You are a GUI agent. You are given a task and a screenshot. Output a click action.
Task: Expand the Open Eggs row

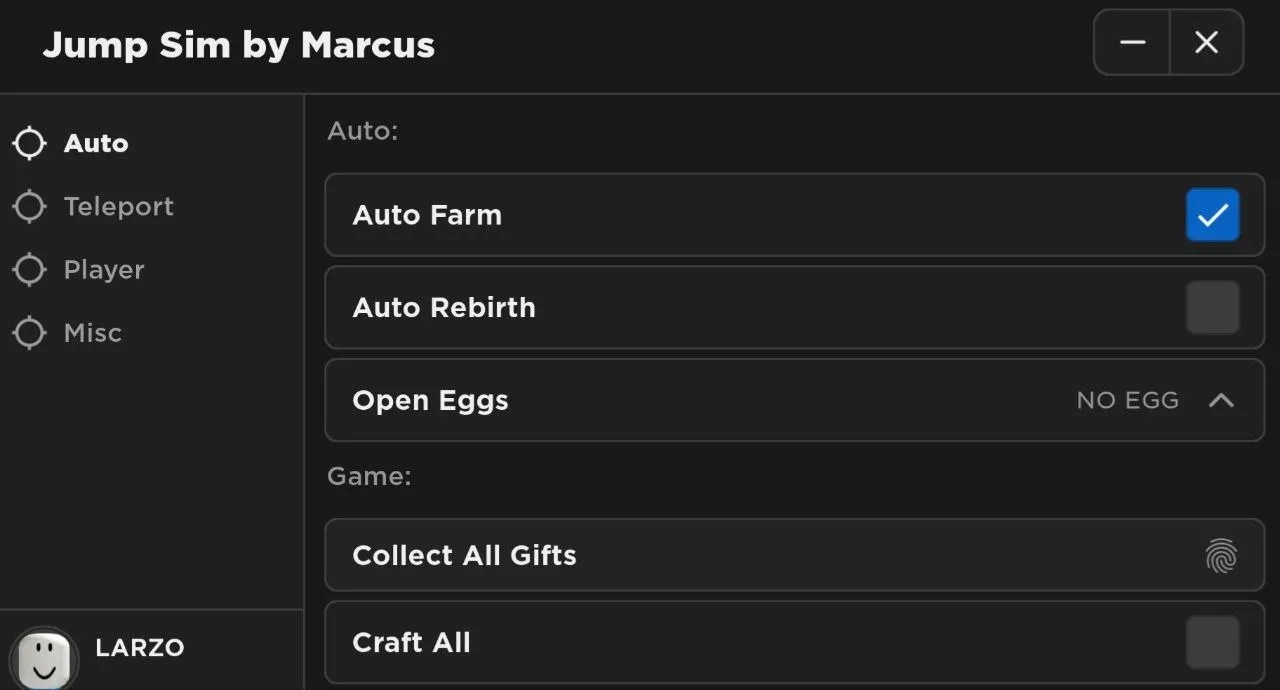click(795, 400)
